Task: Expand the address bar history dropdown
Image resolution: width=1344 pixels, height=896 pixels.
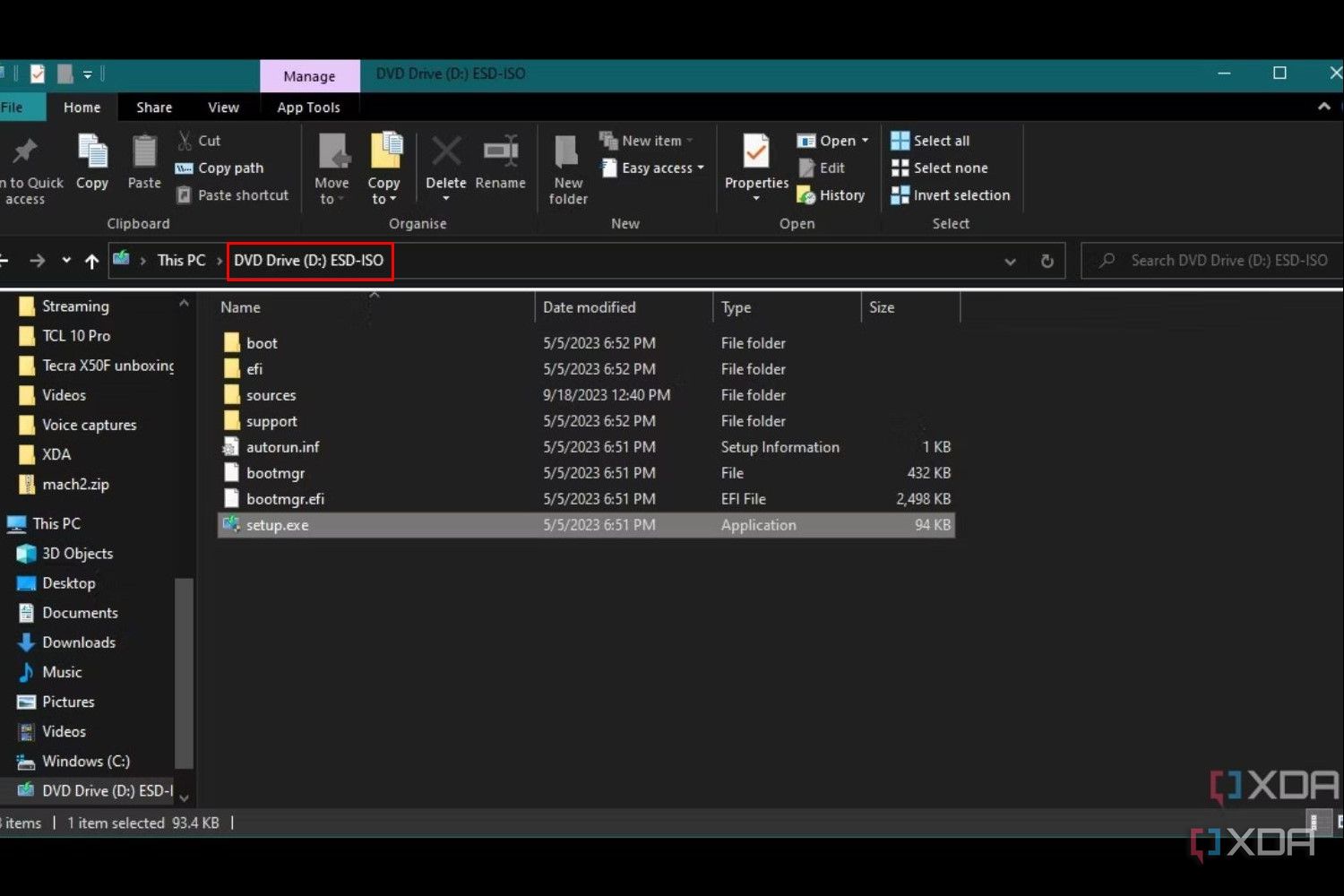Action: coord(1010,261)
